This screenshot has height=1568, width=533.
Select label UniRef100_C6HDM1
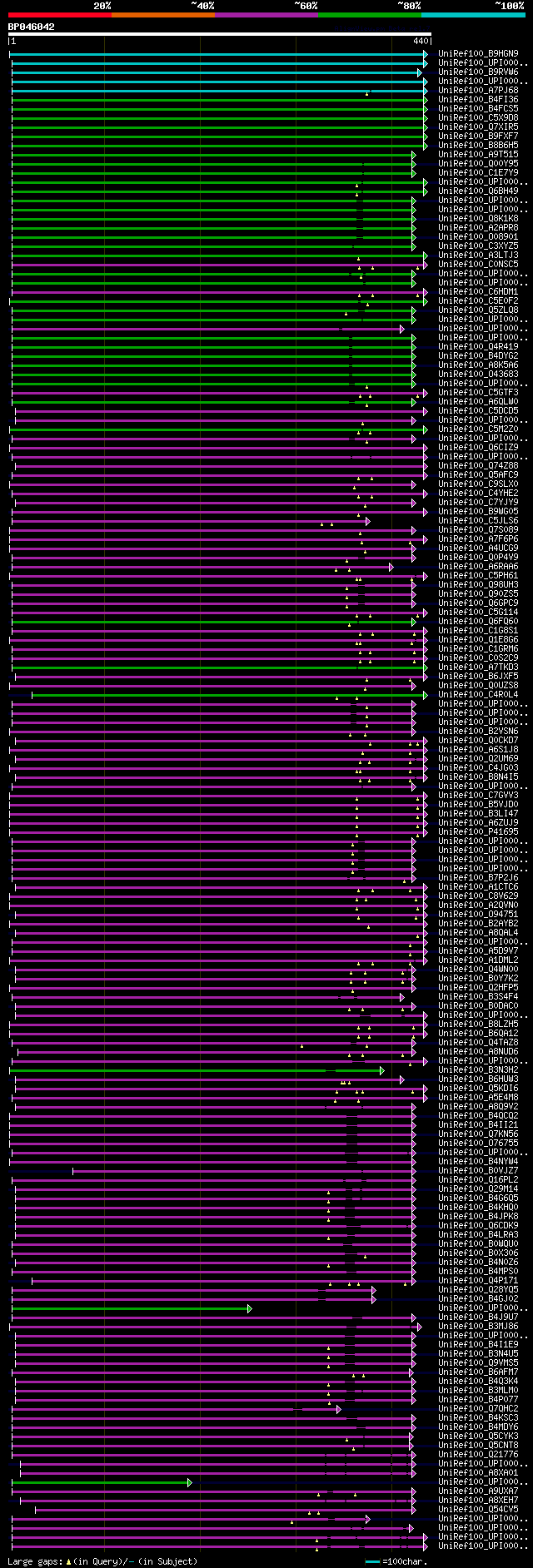click(479, 292)
